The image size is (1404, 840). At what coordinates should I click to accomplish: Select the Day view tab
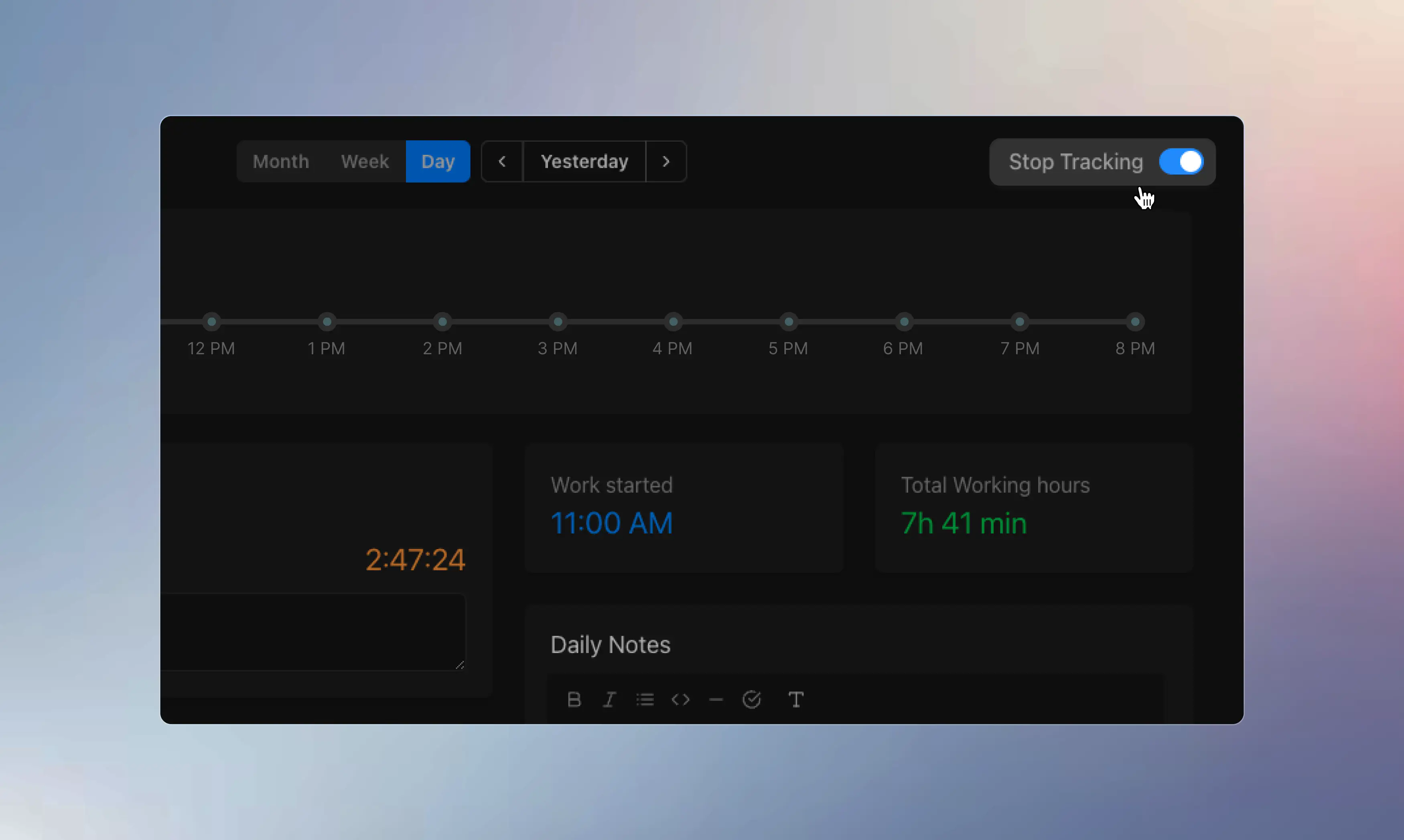[438, 161]
